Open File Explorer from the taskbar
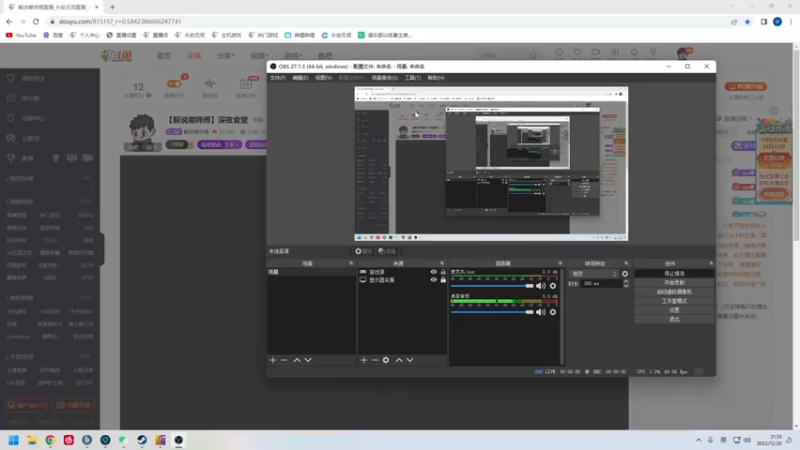800x450 pixels. click(x=32, y=440)
